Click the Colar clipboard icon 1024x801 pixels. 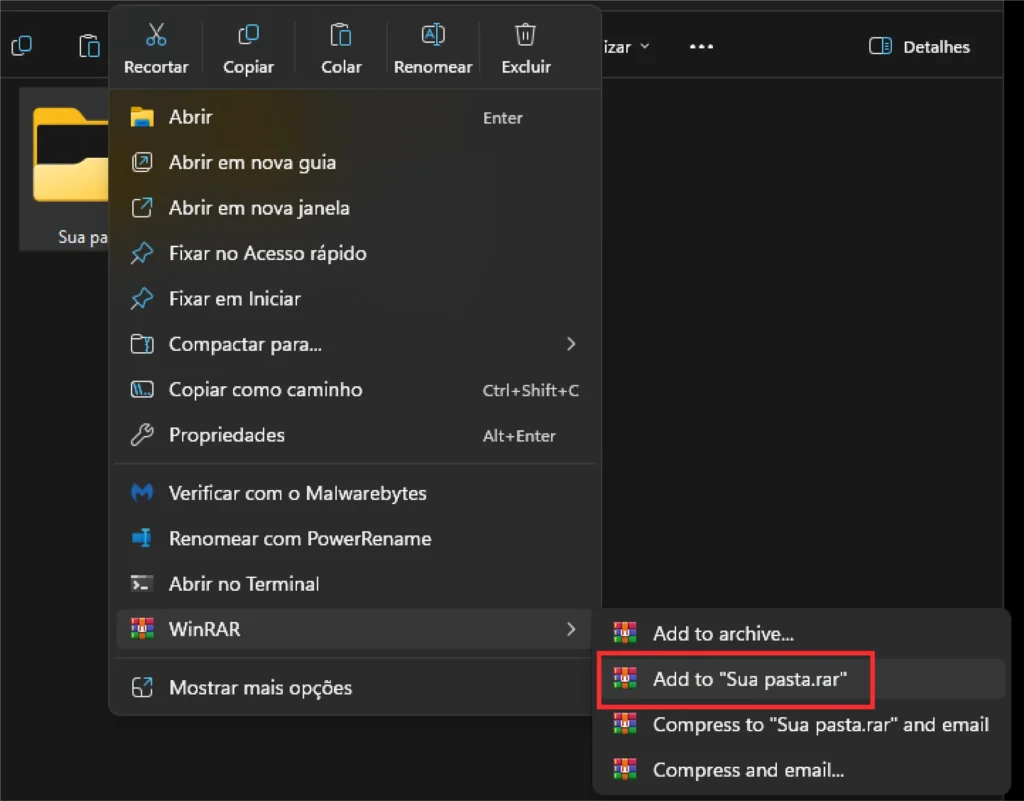tap(341, 35)
